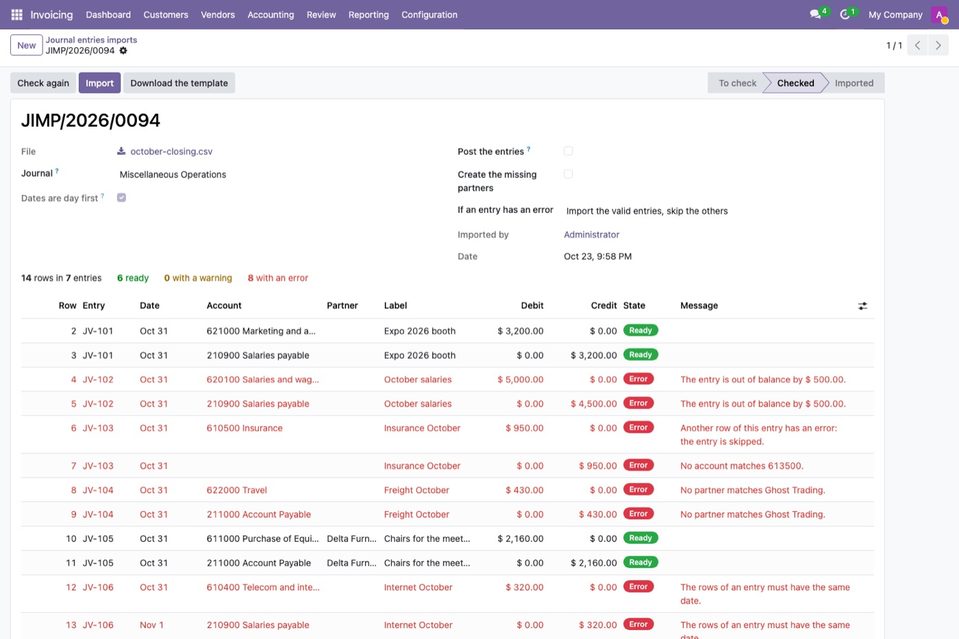Open the Accounting menu
Viewport: 959px width, 639px height.
pos(270,15)
